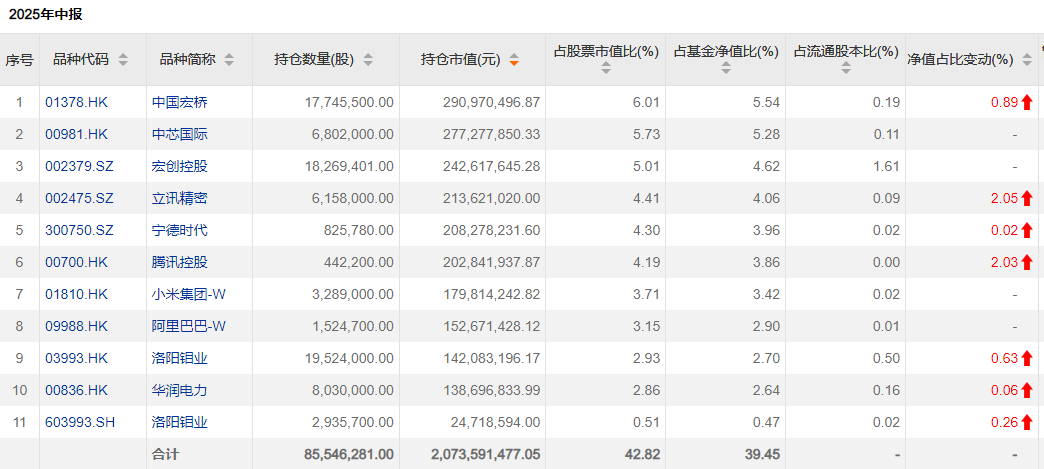Image resolution: width=1044 pixels, height=469 pixels.
Task: Select 宁德时代 stock link
Action: [180, 230]
